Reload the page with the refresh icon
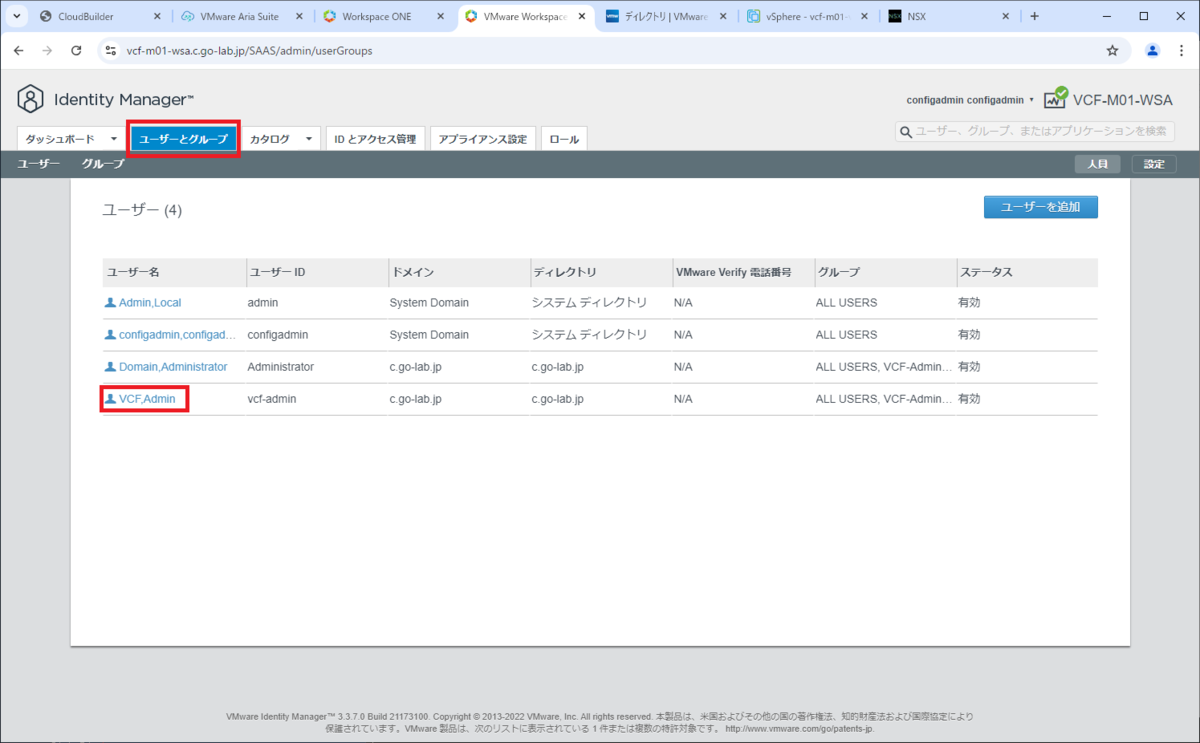This screenshot has height=743, width=1200. pyautogui.click(x=76, y=50)
